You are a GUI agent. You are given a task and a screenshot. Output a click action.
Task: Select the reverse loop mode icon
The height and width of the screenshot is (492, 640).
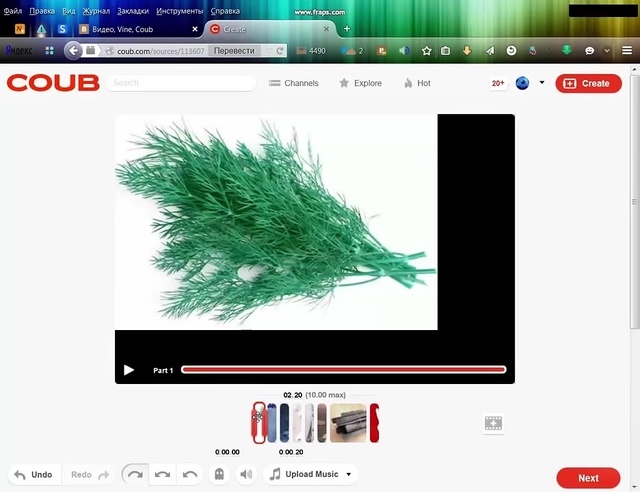pyautogui.click(x=189, y=474)
